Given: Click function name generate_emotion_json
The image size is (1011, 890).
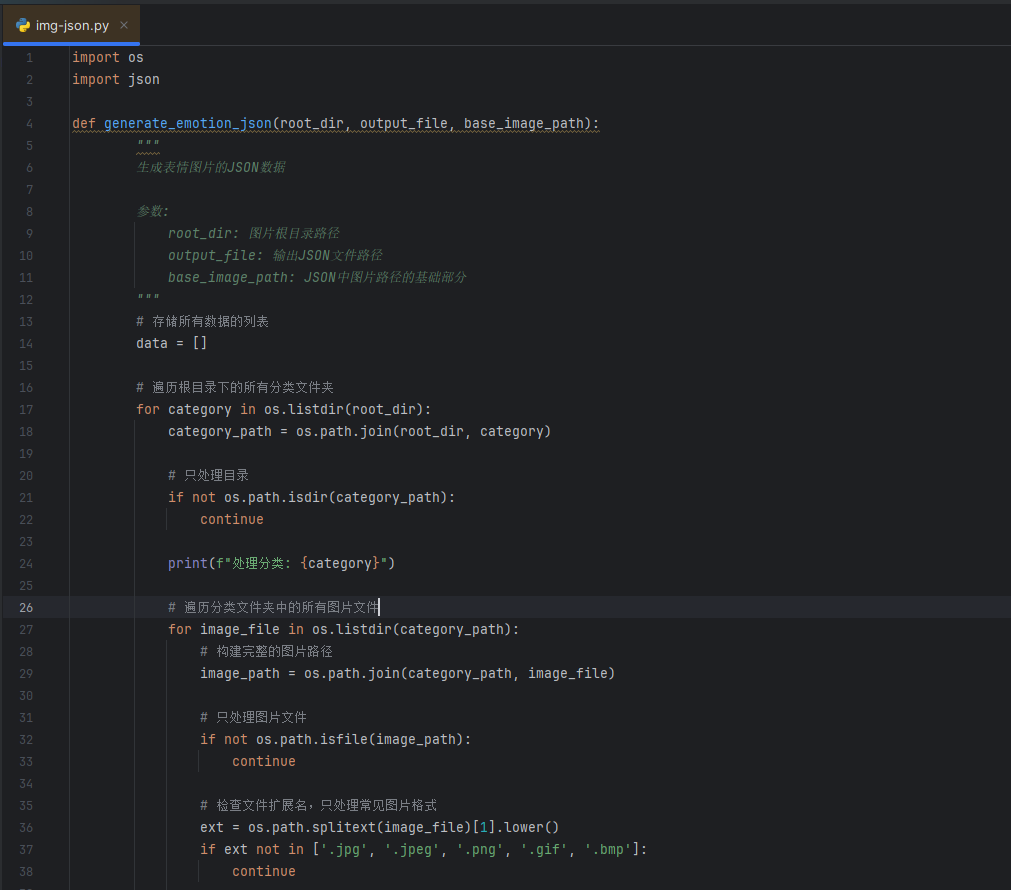Looking at the screenshot, I should 188,123.
